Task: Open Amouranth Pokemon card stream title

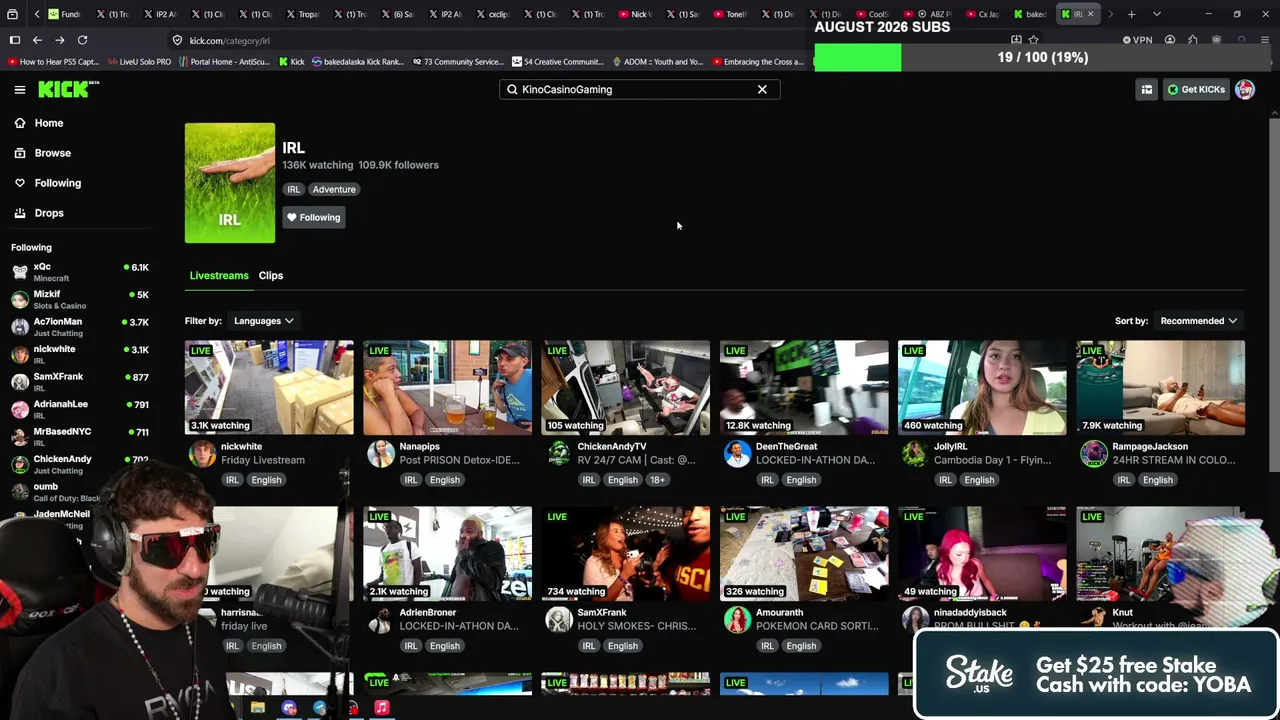Action: pos(818,626)
